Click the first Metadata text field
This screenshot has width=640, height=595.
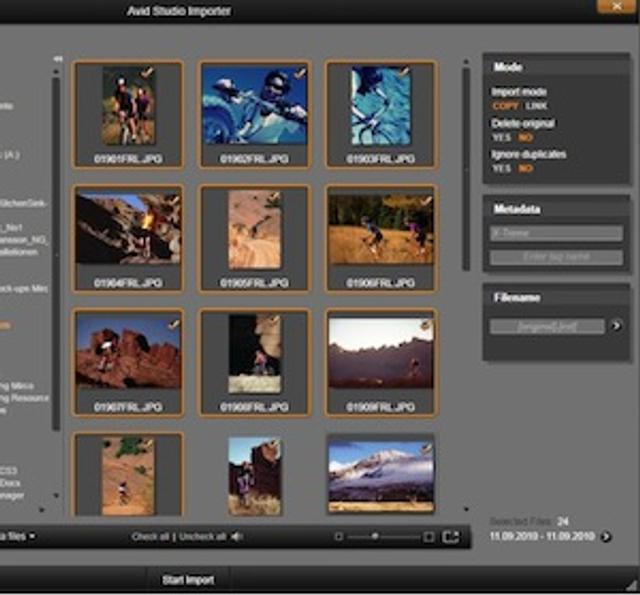tap(556, 233)
